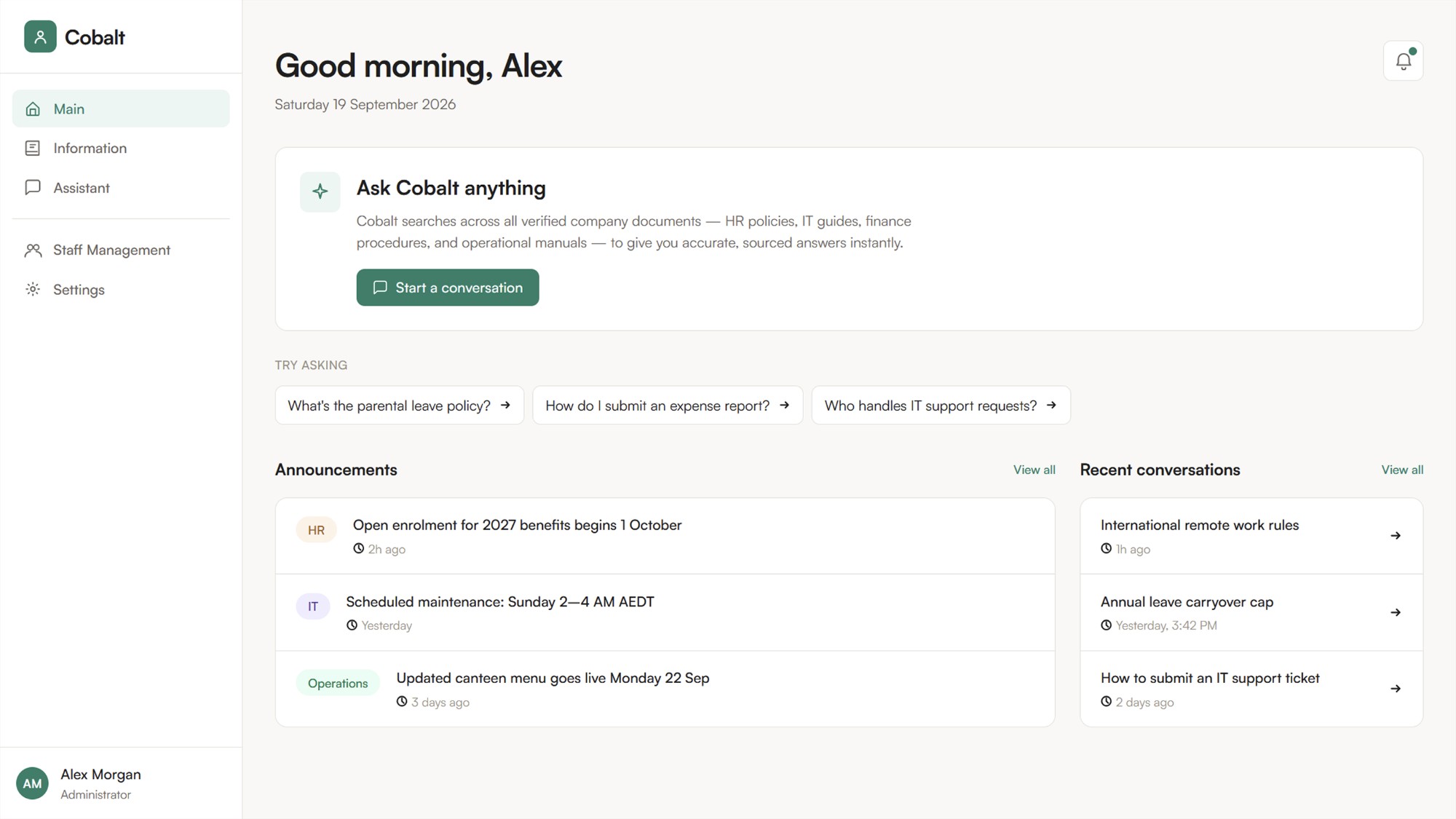
Task: View all recent conversations
Action: [1402, 470]
